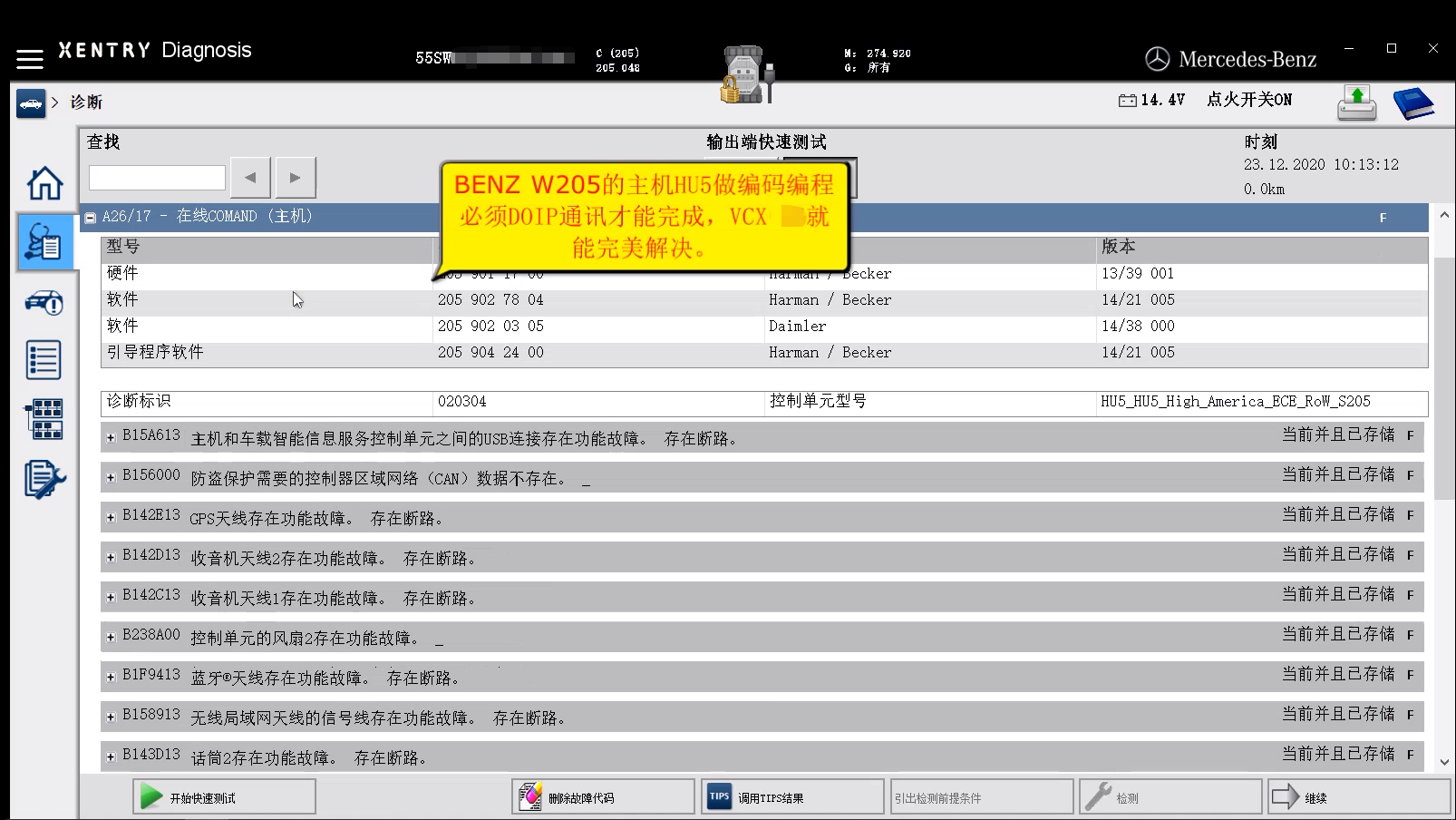Expand fault code B15A613
Screen dimensions: 1456x820
[111, 437]
